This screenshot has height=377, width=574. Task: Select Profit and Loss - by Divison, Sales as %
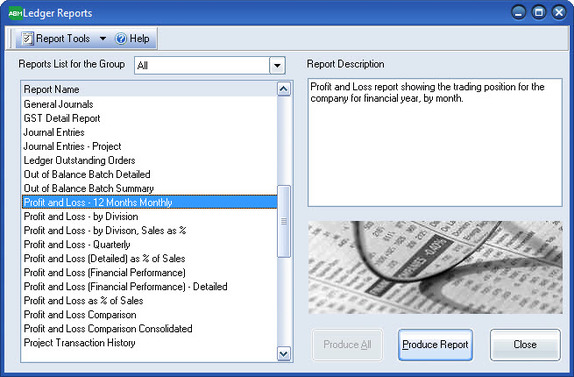tap(149, 230)
